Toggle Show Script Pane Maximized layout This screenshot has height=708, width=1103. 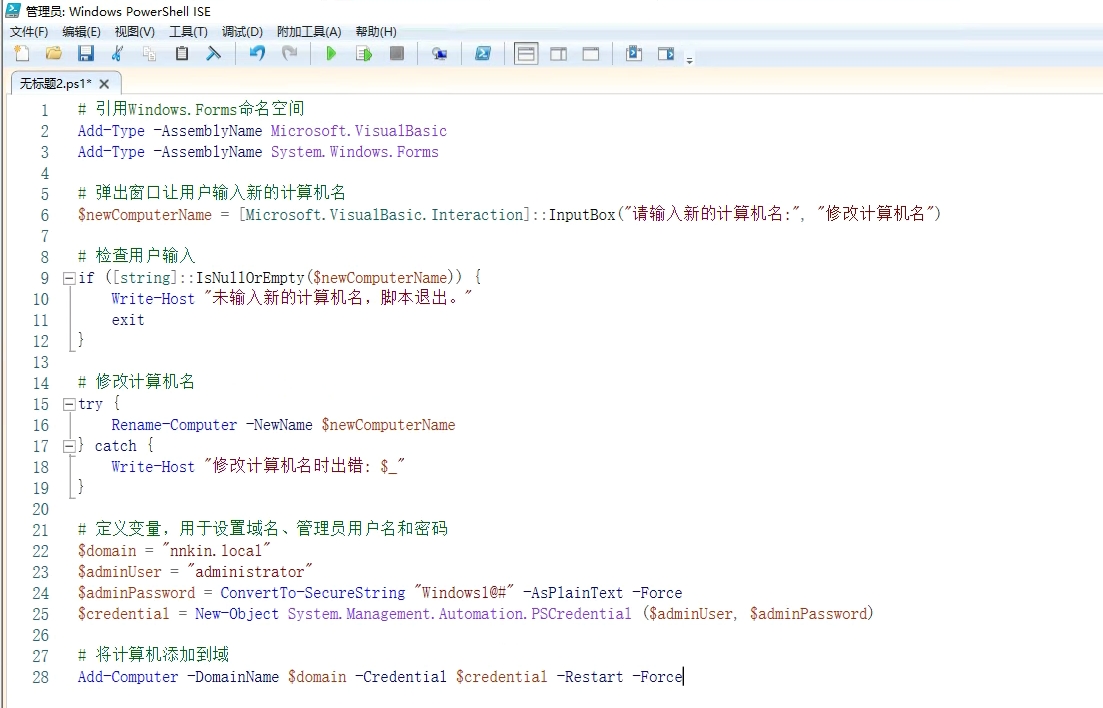(591, 54)
